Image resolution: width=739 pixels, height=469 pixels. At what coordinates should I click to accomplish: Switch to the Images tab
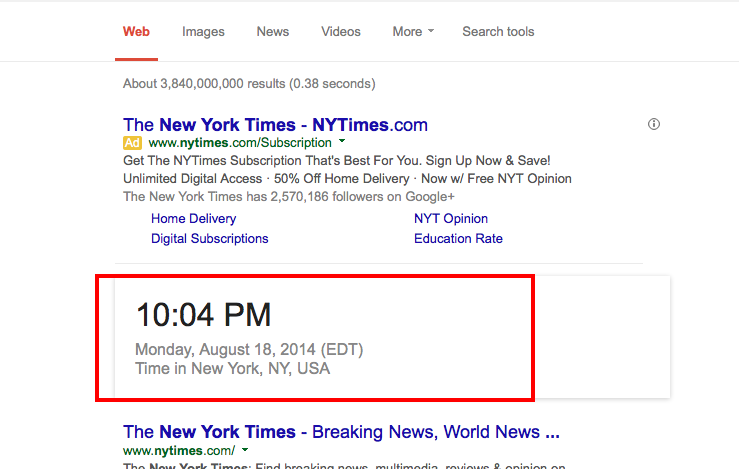click(x=203, y=32)
